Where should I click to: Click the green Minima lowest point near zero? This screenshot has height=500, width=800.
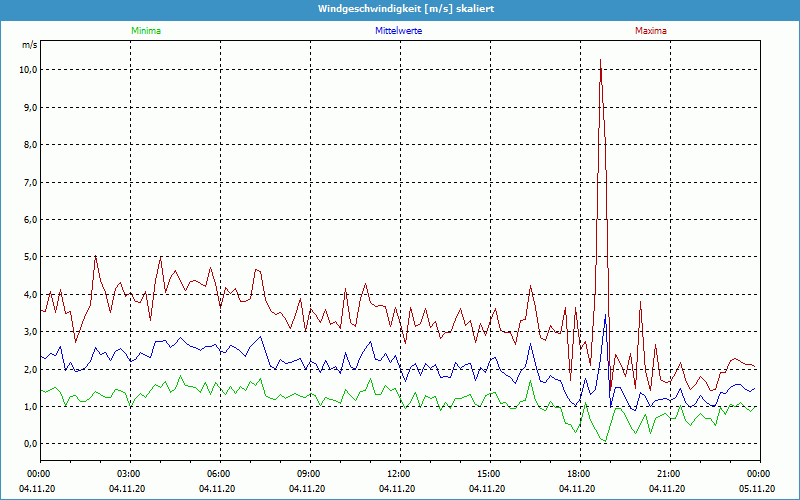tap(603, 441)
